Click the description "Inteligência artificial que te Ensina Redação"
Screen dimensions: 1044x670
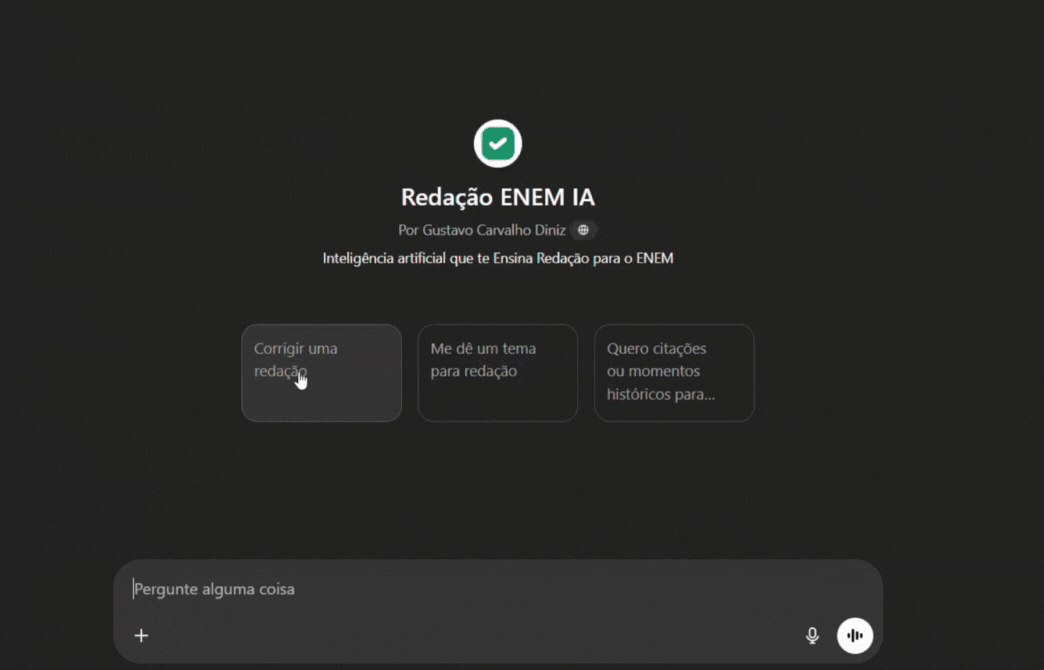497,258
